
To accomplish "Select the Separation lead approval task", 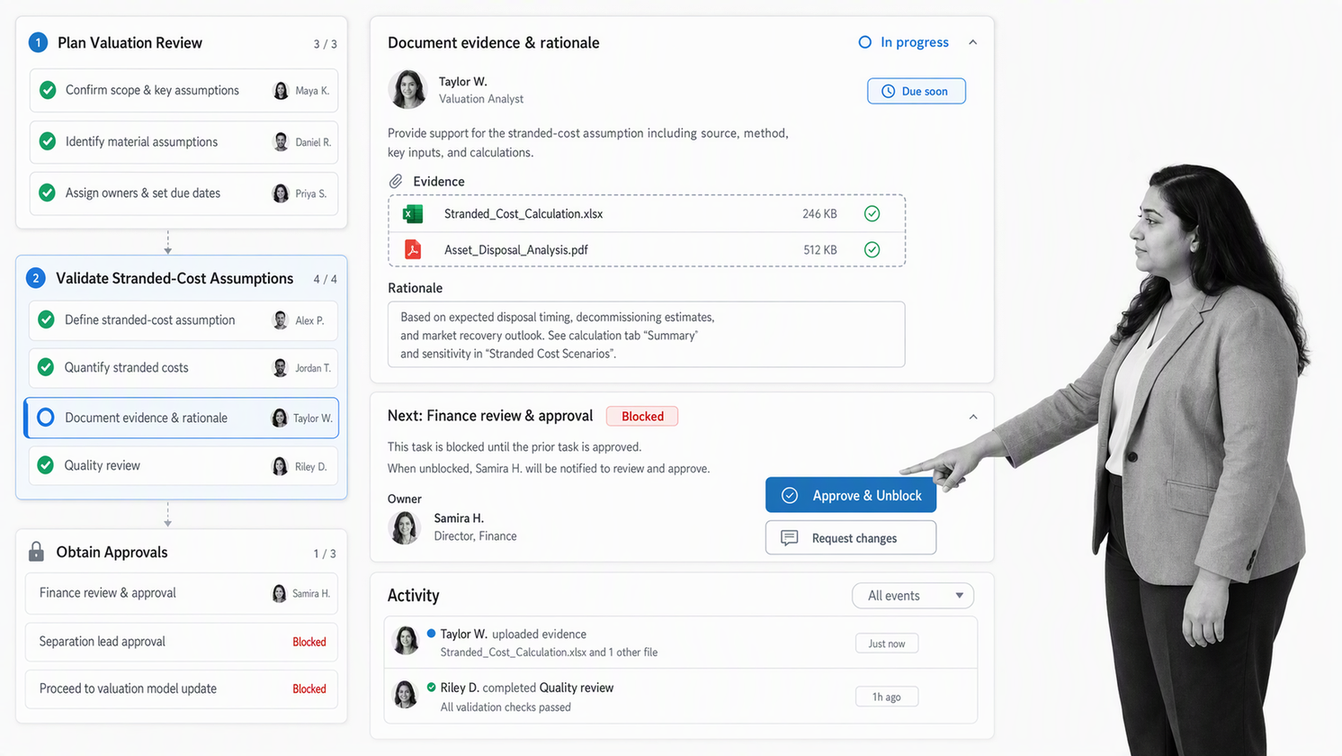I will coord(182,642).
